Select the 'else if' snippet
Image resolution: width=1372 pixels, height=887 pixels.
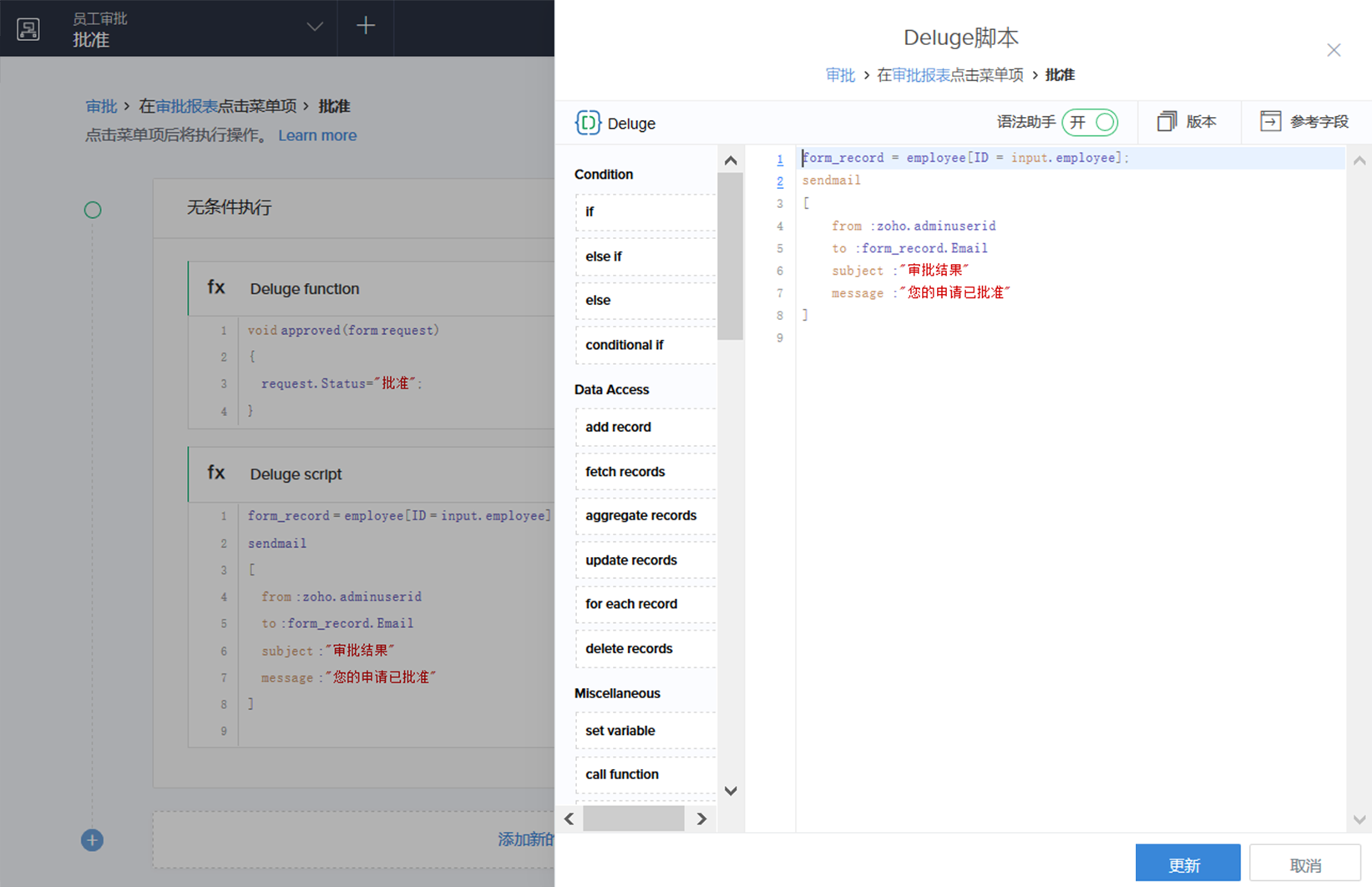[x=645, y=256]
